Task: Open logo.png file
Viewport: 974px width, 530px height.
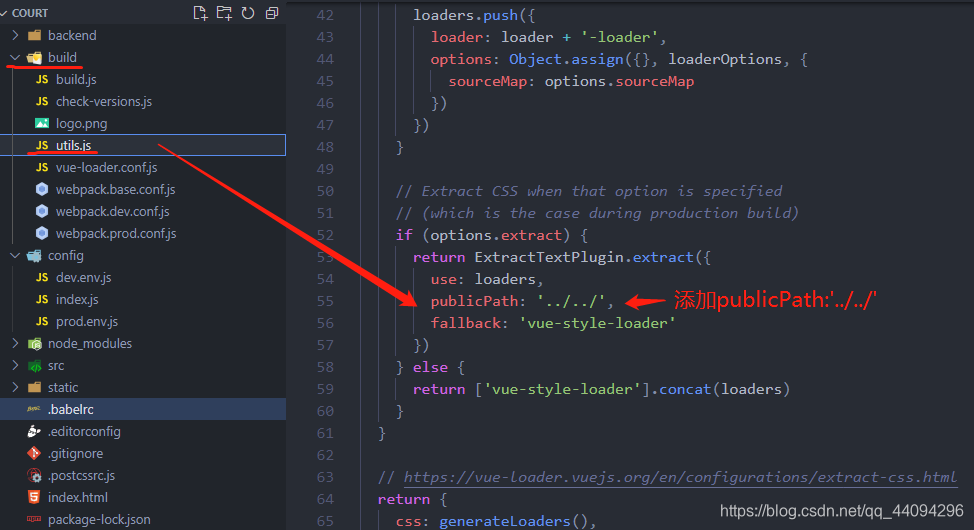Action: 81,124
